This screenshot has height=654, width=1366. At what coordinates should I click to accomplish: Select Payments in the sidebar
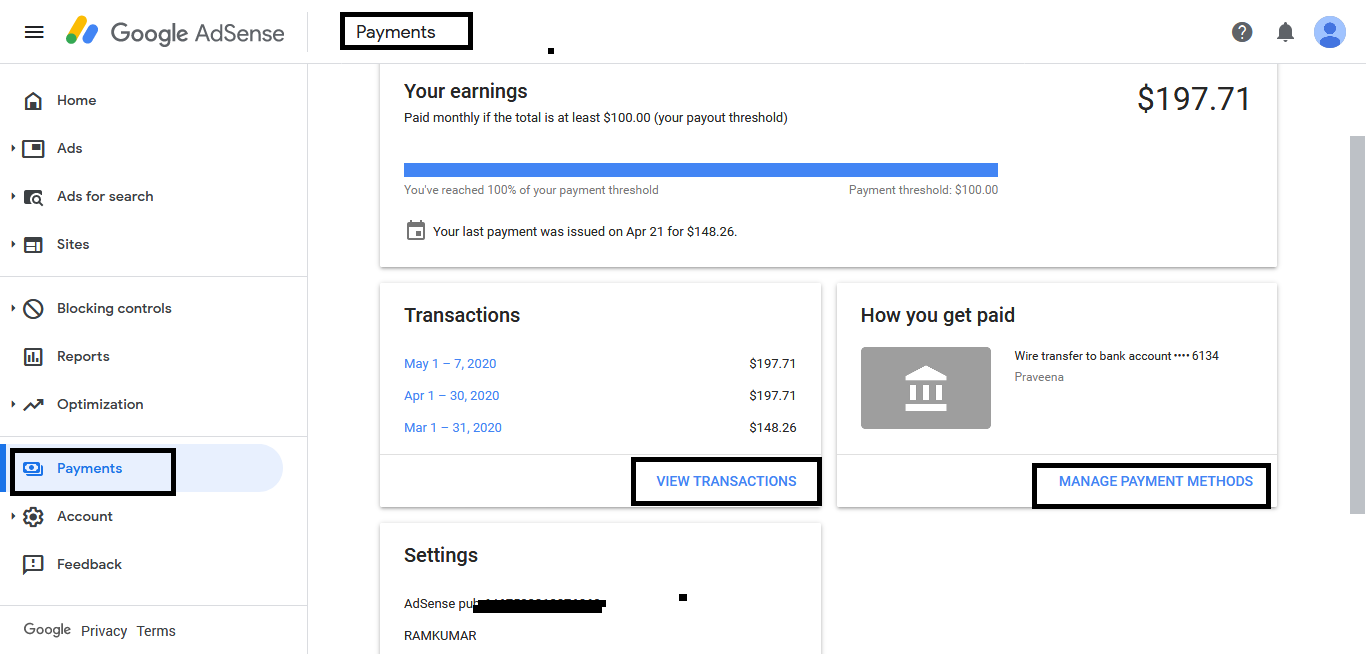pyautogui.click(x=90, y=469)
